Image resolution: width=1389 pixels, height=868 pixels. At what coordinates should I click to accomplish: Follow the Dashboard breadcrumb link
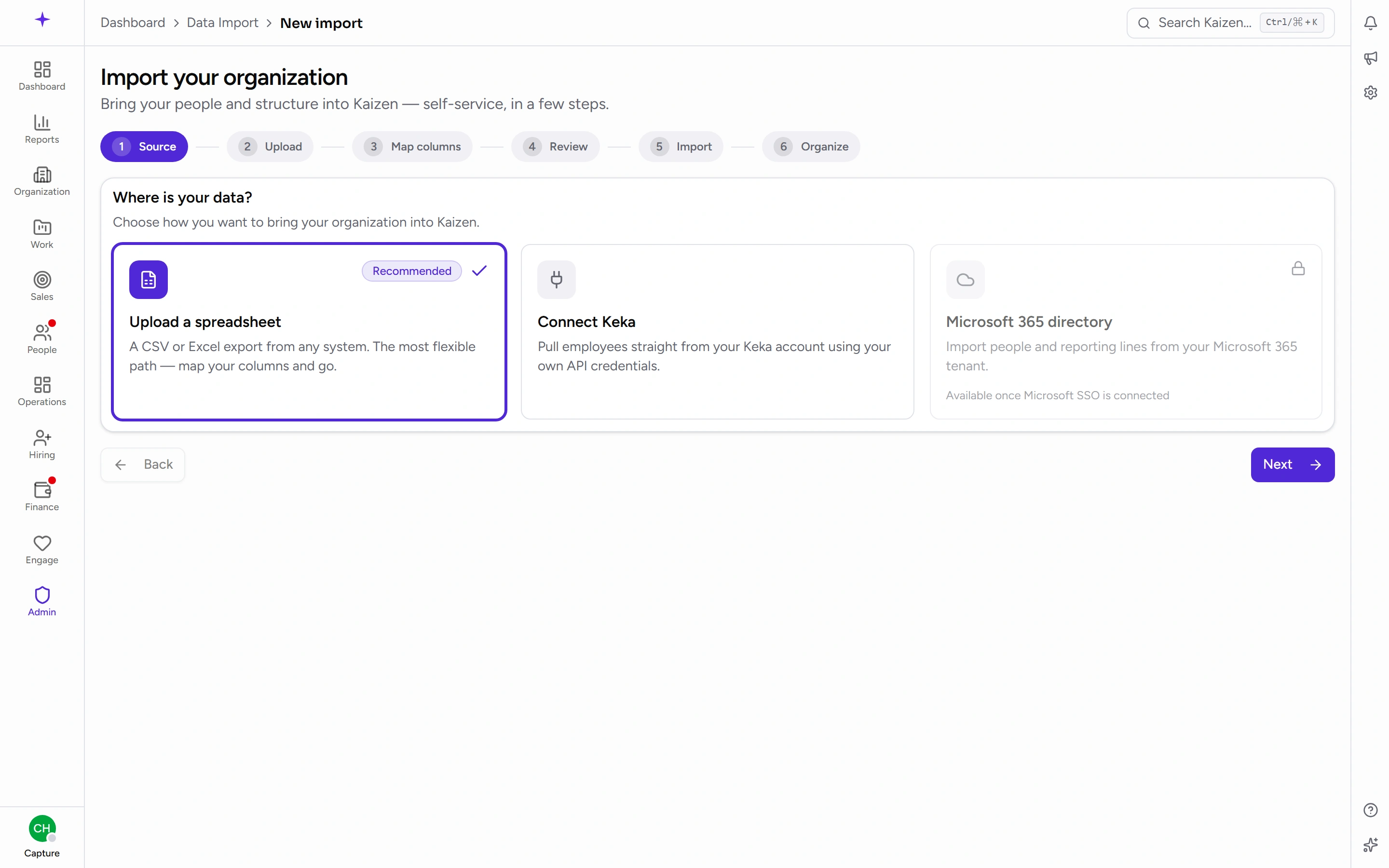click(133, 23)
